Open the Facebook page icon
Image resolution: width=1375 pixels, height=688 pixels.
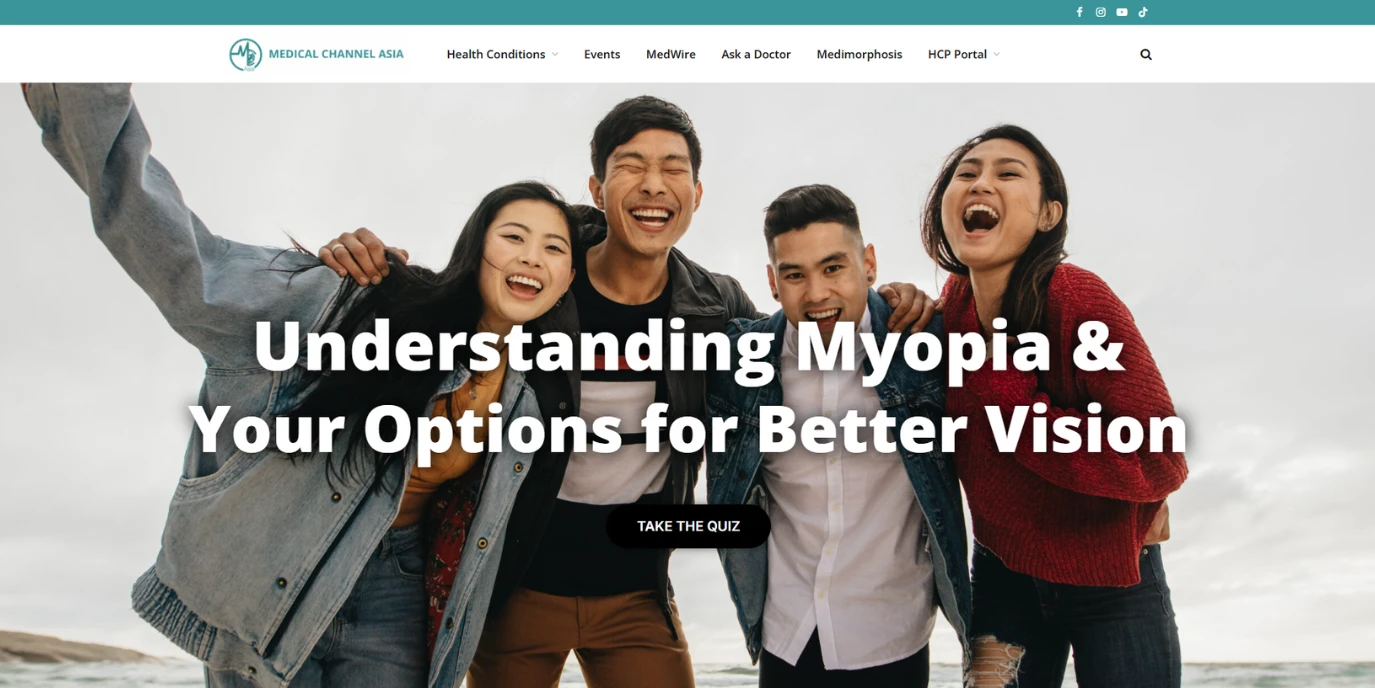pyautogui.click(x=1079, y=12)
